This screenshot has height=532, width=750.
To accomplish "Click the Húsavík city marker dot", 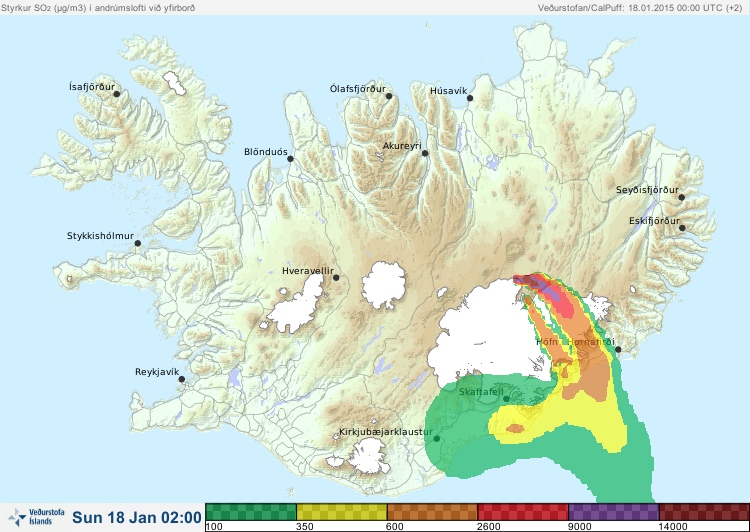I will pos(470,98).
